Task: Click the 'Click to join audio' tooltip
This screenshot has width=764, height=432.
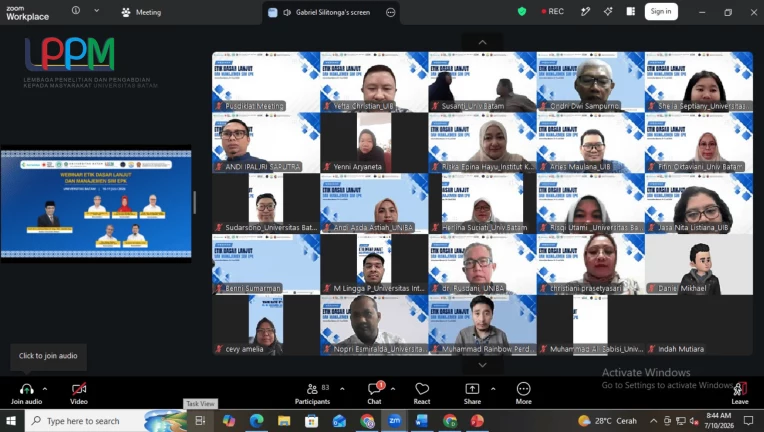Action: point(48,356)
